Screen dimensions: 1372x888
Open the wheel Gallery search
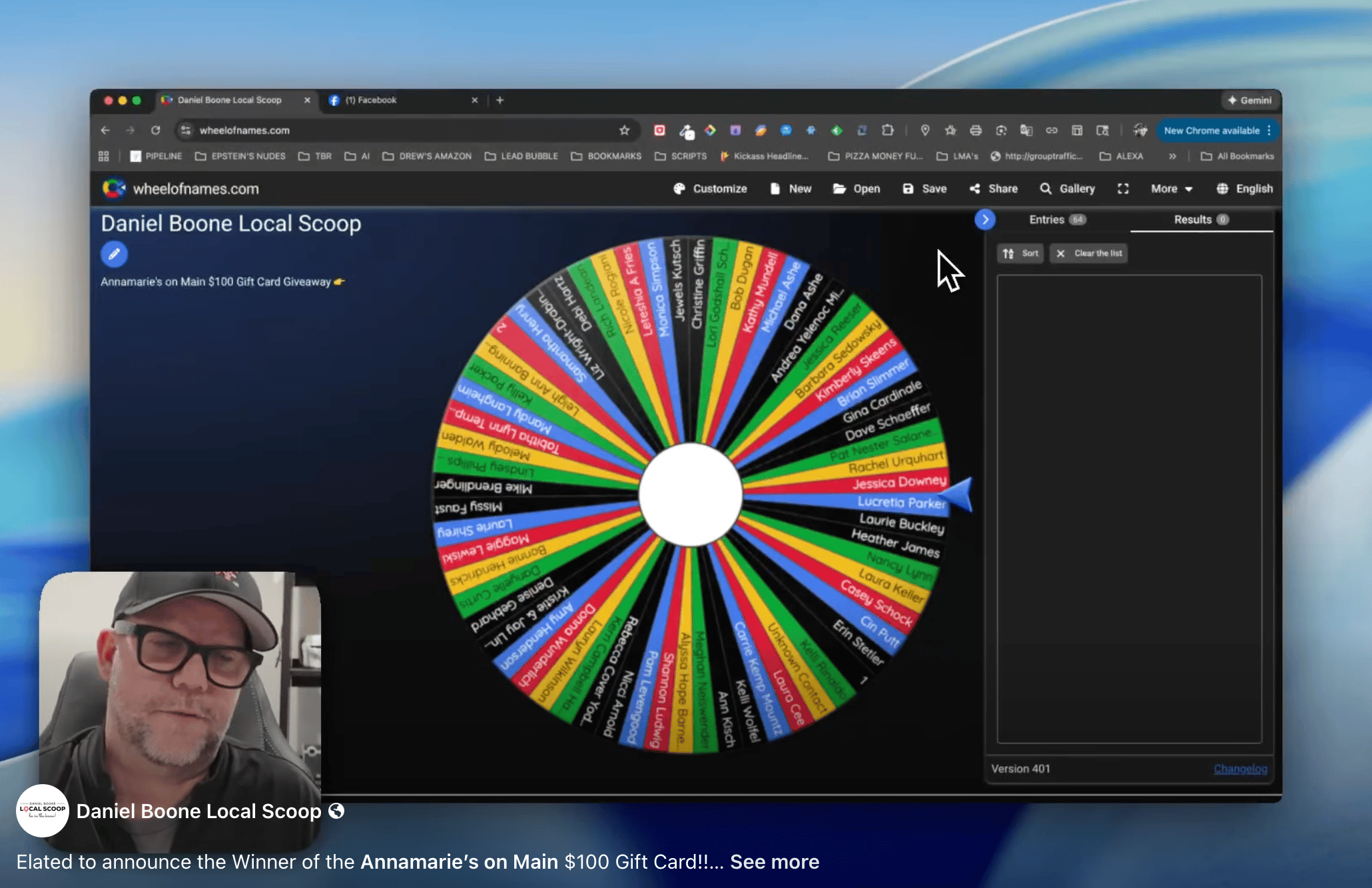[1067, 188]
